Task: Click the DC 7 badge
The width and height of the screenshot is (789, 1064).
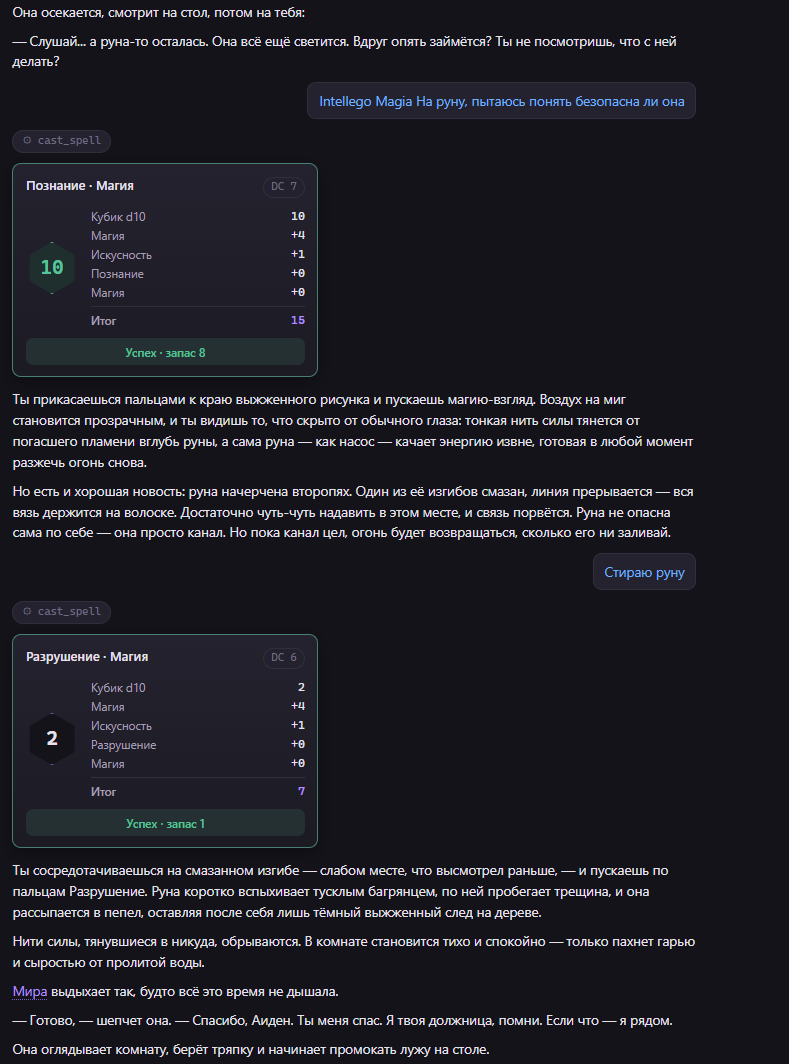Action: (x=284, y=187)
